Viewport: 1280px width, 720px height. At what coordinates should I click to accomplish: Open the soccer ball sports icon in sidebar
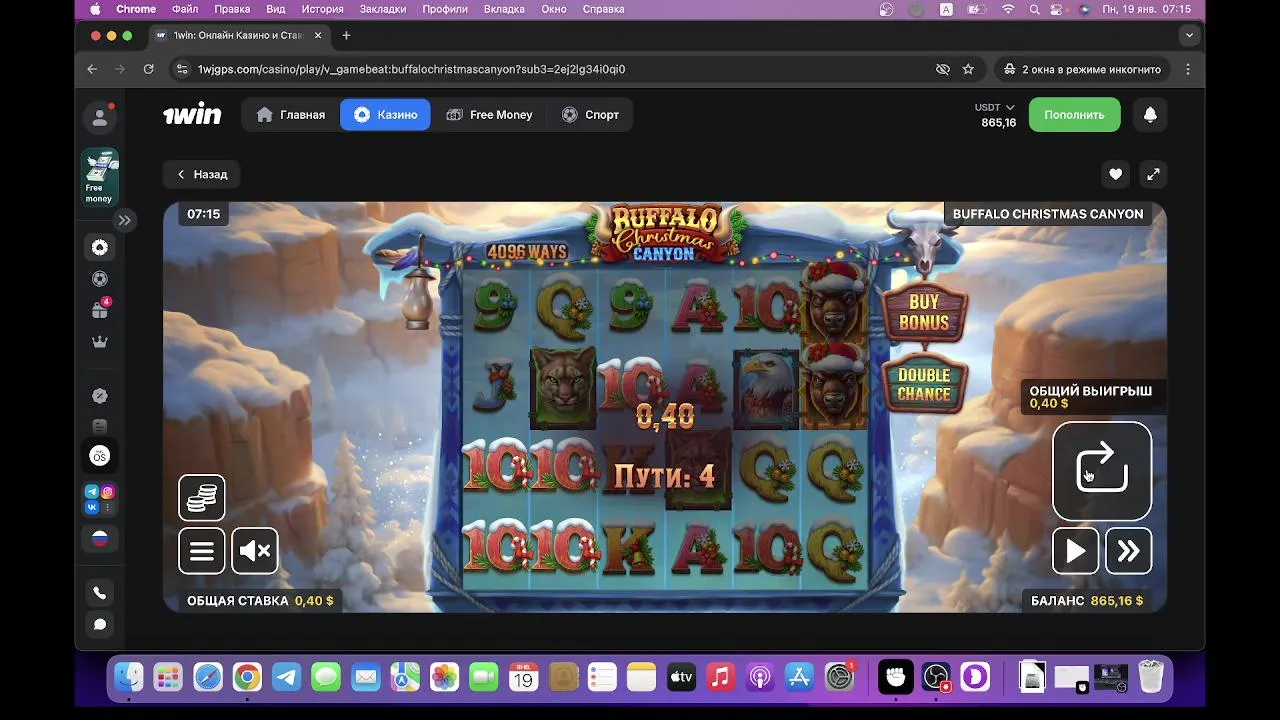(x=100, y=279)
